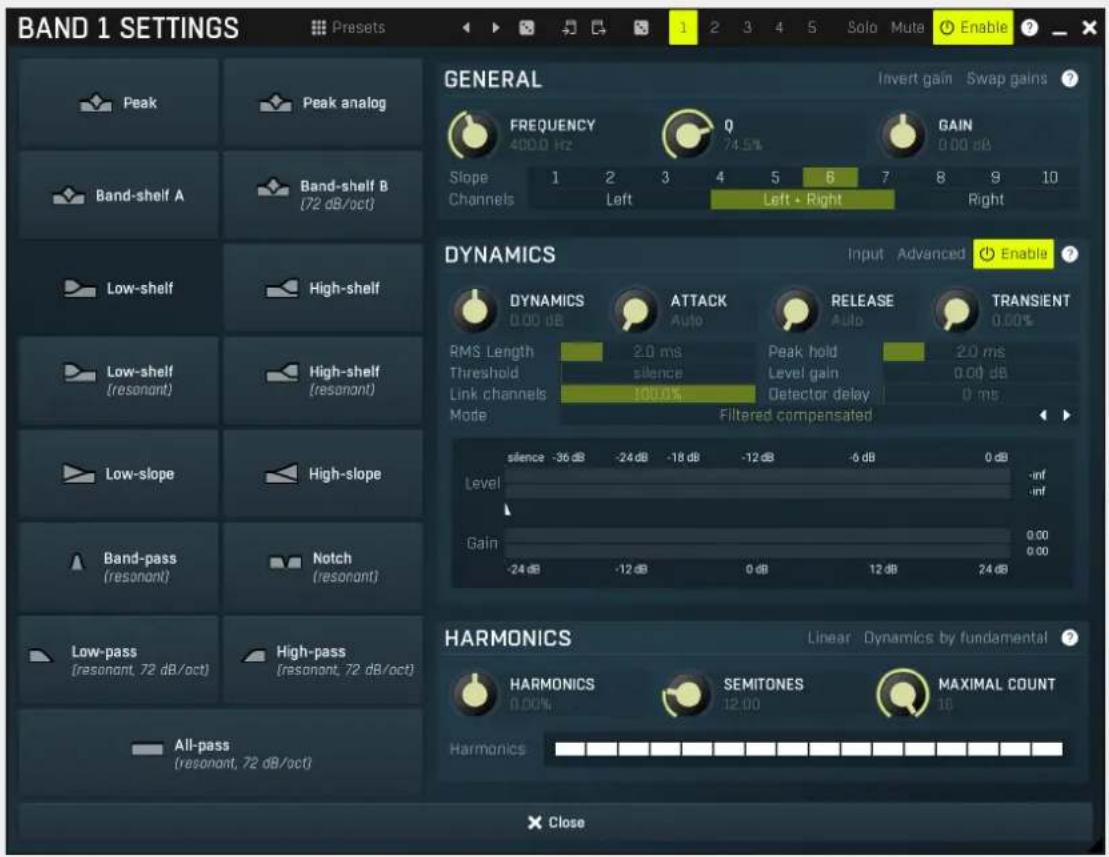This screenshot has height=857, width=1109.
Task: Open the Filtered compensated mode selector
Action: tap(795, 415)
